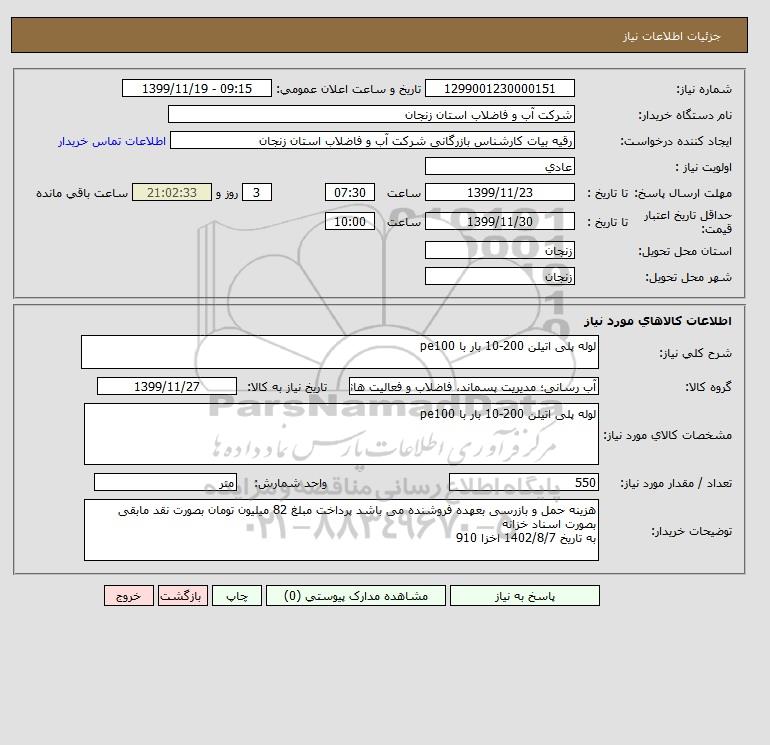Click need number field 1299001230000151

499,88
